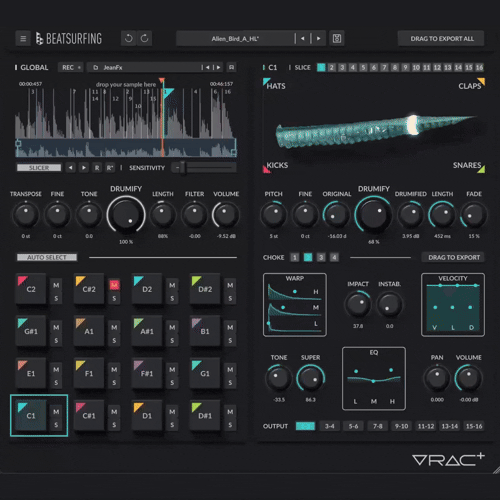
Task: Click the save icon beside the JeanFx sample field
Action: [x=231, y=67]
